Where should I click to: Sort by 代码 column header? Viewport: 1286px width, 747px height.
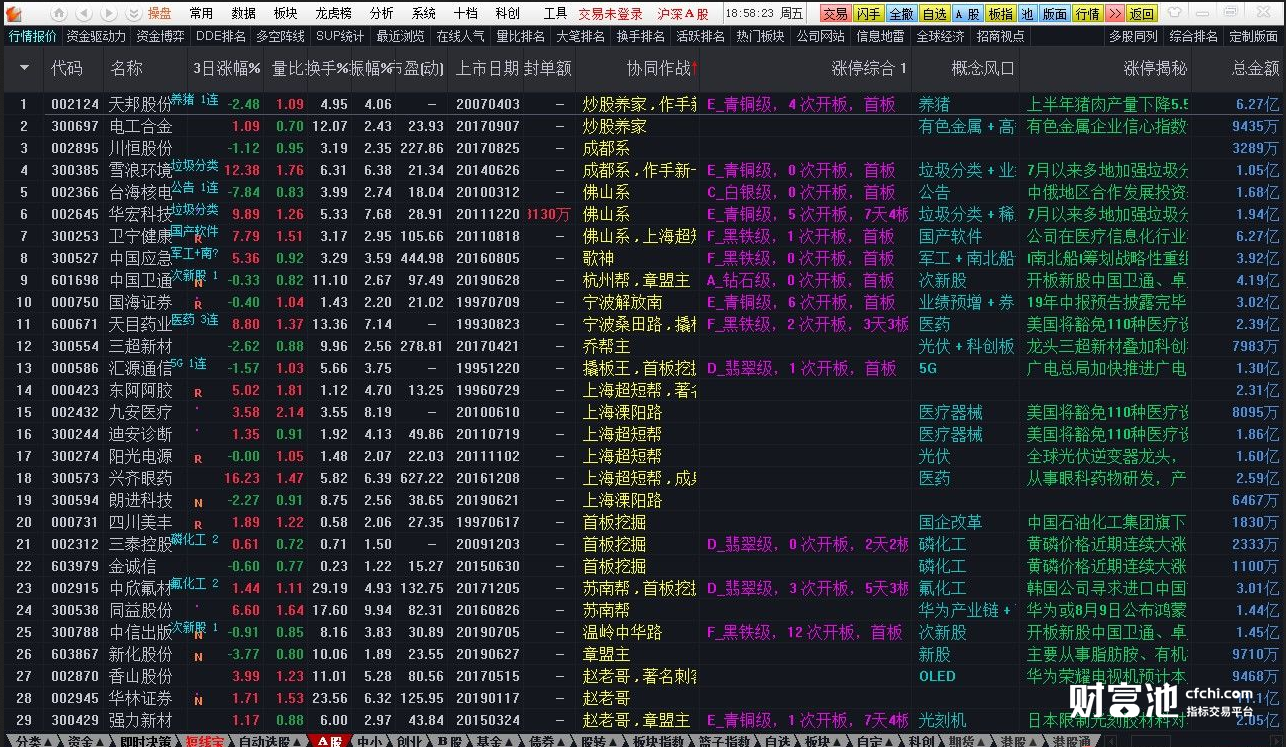(x=67, y=68)
